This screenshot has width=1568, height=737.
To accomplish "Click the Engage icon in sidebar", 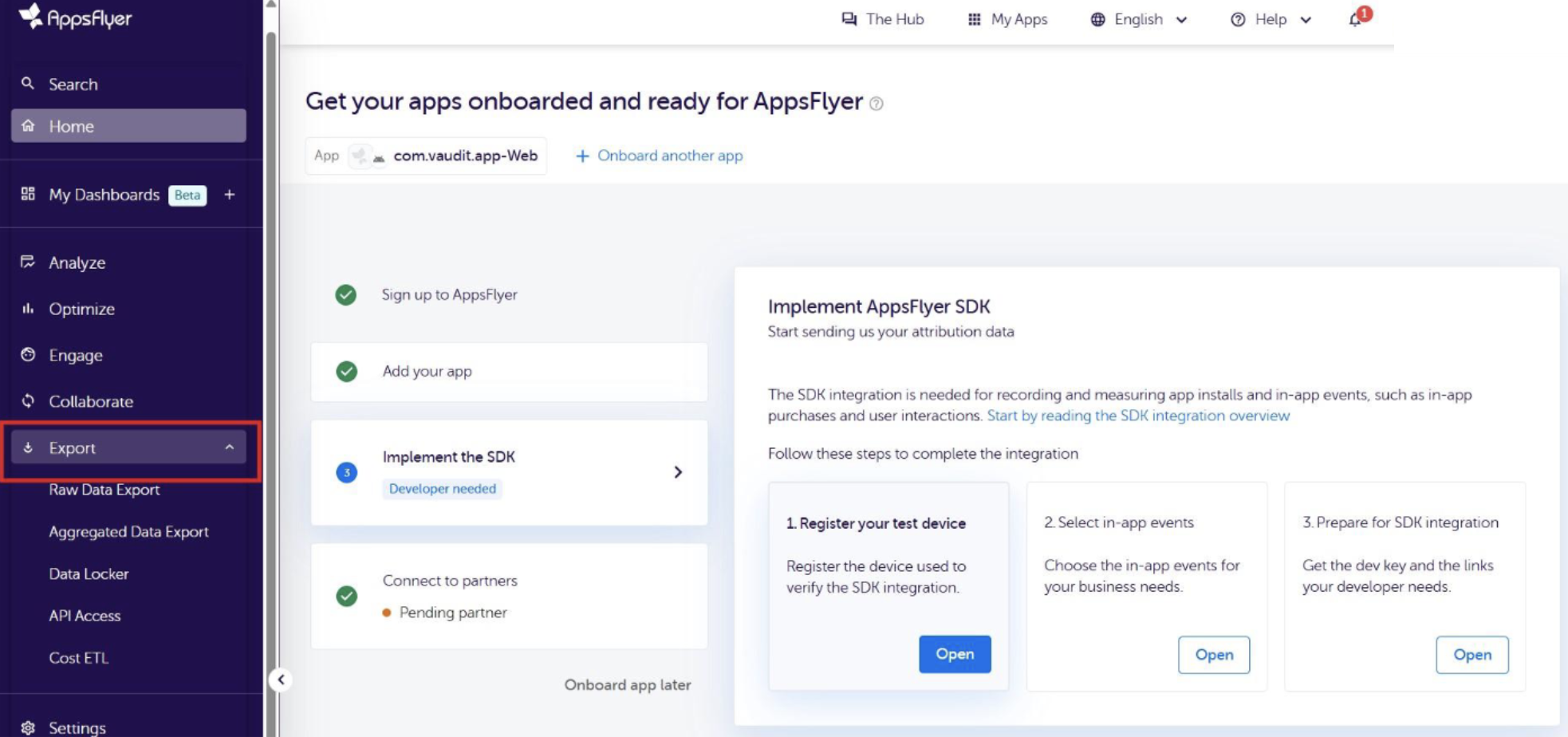I will pos(28,354).
